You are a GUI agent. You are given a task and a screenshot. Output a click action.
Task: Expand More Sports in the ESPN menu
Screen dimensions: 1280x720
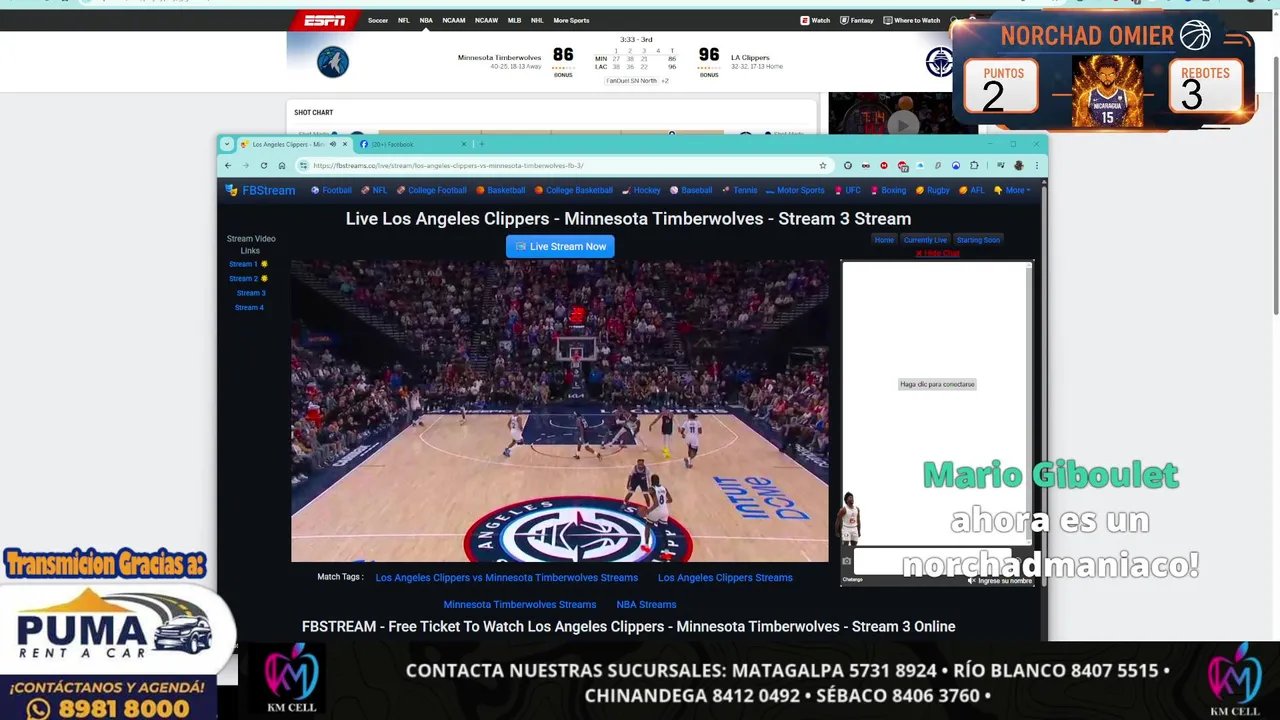[x=571, y=20]
